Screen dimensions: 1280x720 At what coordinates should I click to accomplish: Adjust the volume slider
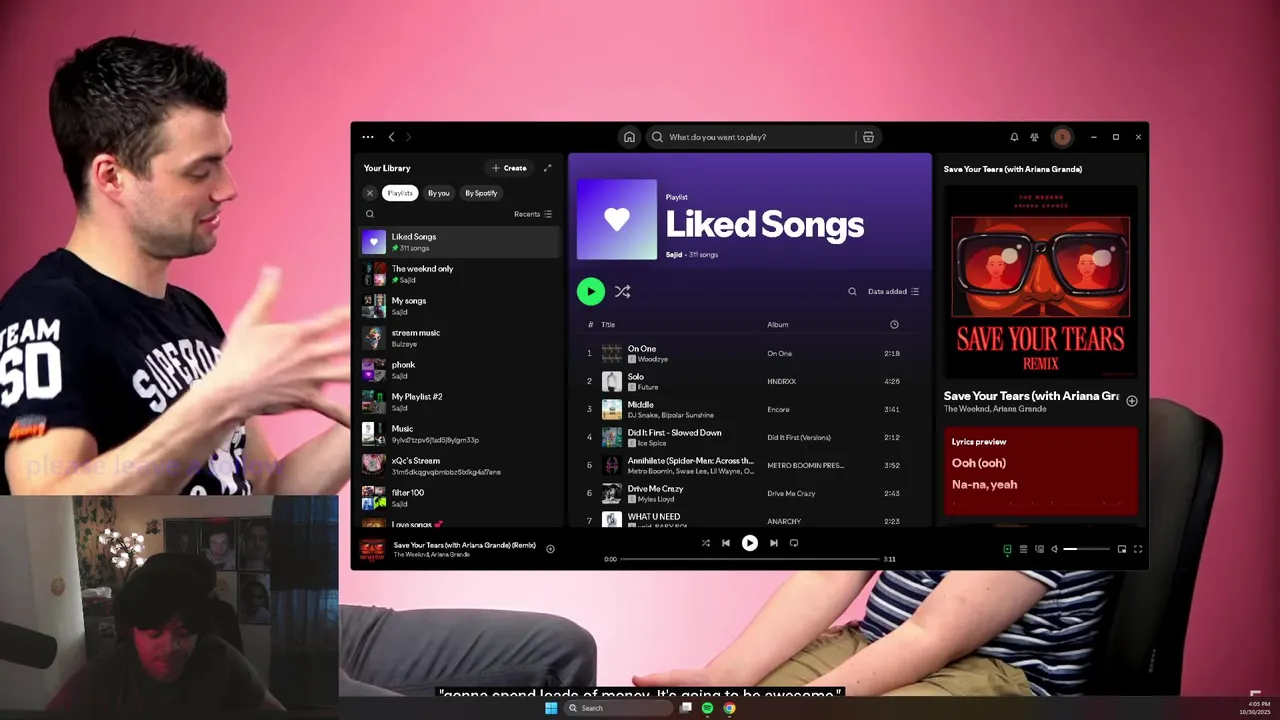(x=1086, y=549)
